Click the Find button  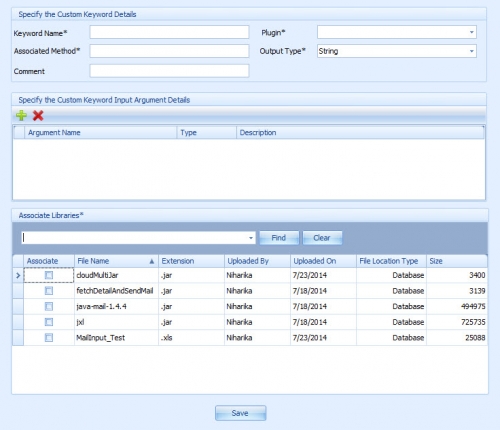point(279,238)
